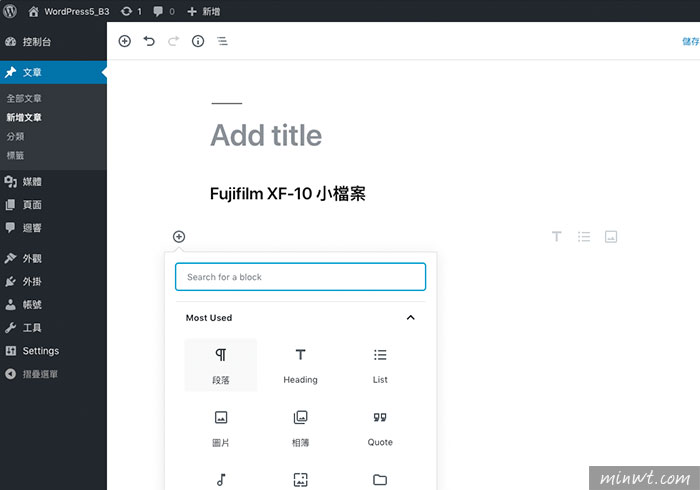Insert the List block

[x=380, y=365]
